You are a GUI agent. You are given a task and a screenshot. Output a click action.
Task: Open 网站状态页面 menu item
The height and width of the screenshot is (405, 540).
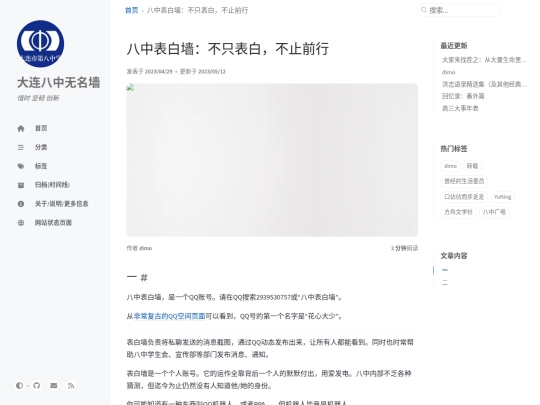pos(53,223)
